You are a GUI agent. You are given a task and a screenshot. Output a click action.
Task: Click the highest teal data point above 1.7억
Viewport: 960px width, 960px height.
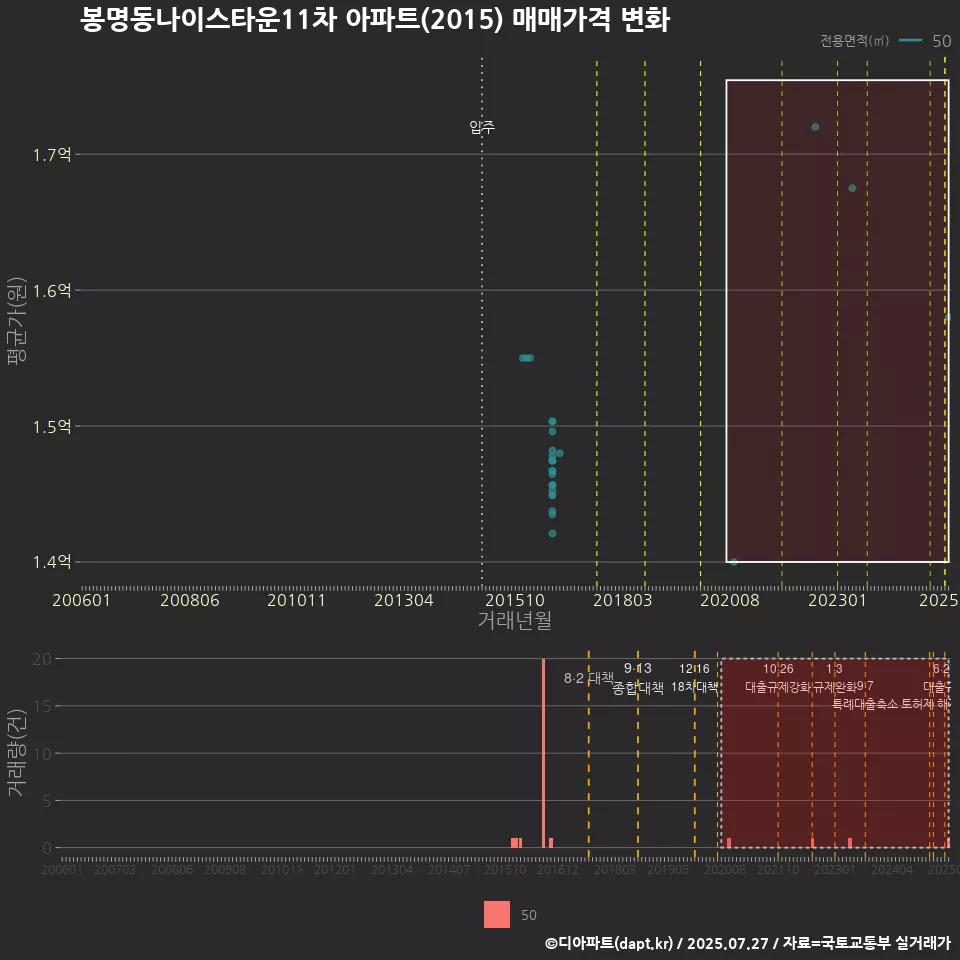(815, 127)
